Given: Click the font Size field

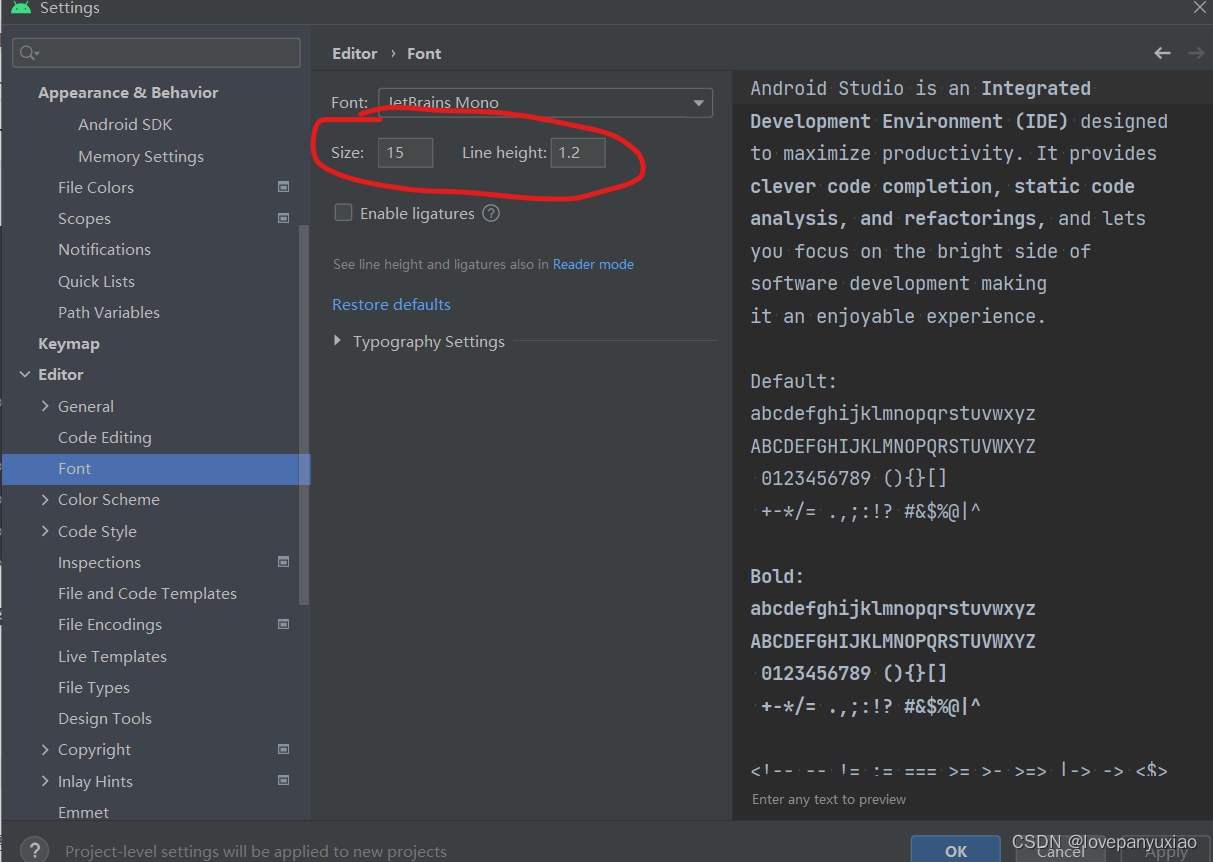Looking at the screenshot, I should (x=406, y=152).
